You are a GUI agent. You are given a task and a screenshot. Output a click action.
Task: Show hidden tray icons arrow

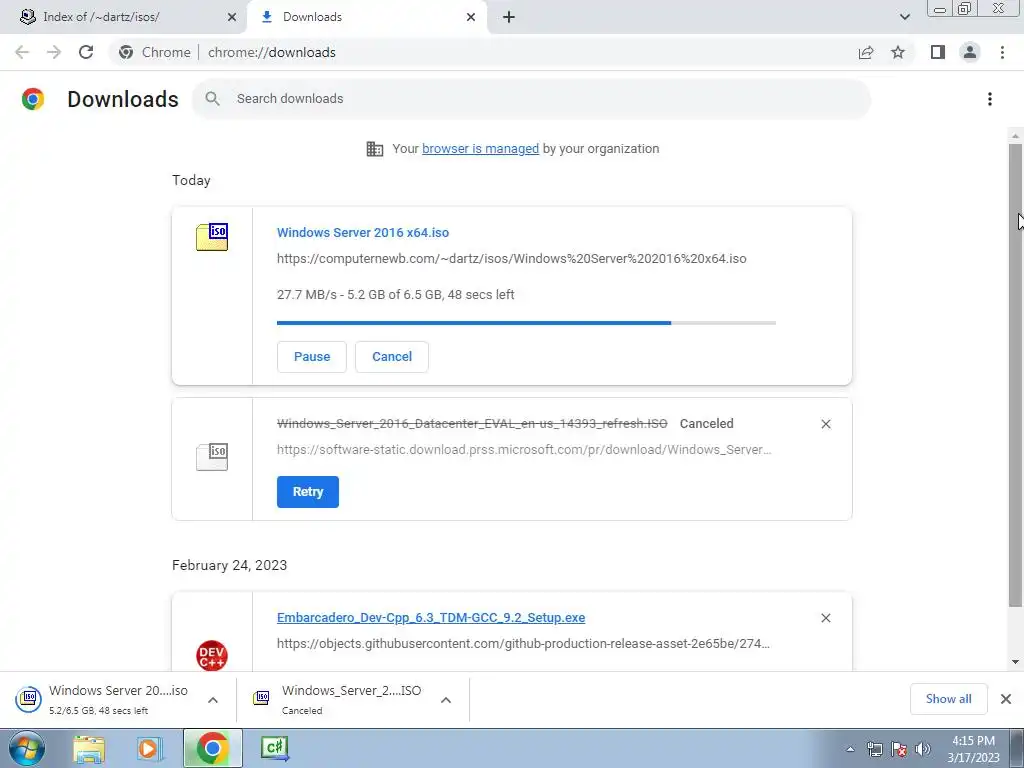point(850,749)
